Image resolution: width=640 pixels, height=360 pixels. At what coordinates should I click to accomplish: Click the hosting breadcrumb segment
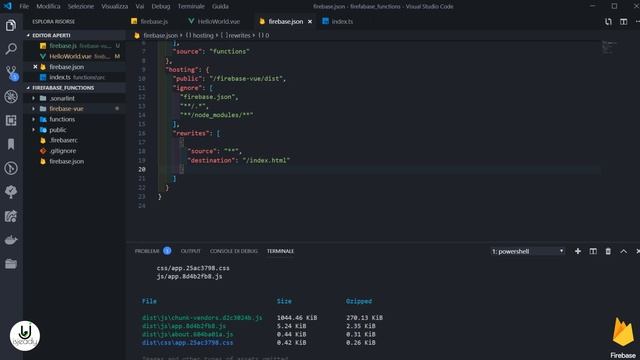tap(200, 36)
